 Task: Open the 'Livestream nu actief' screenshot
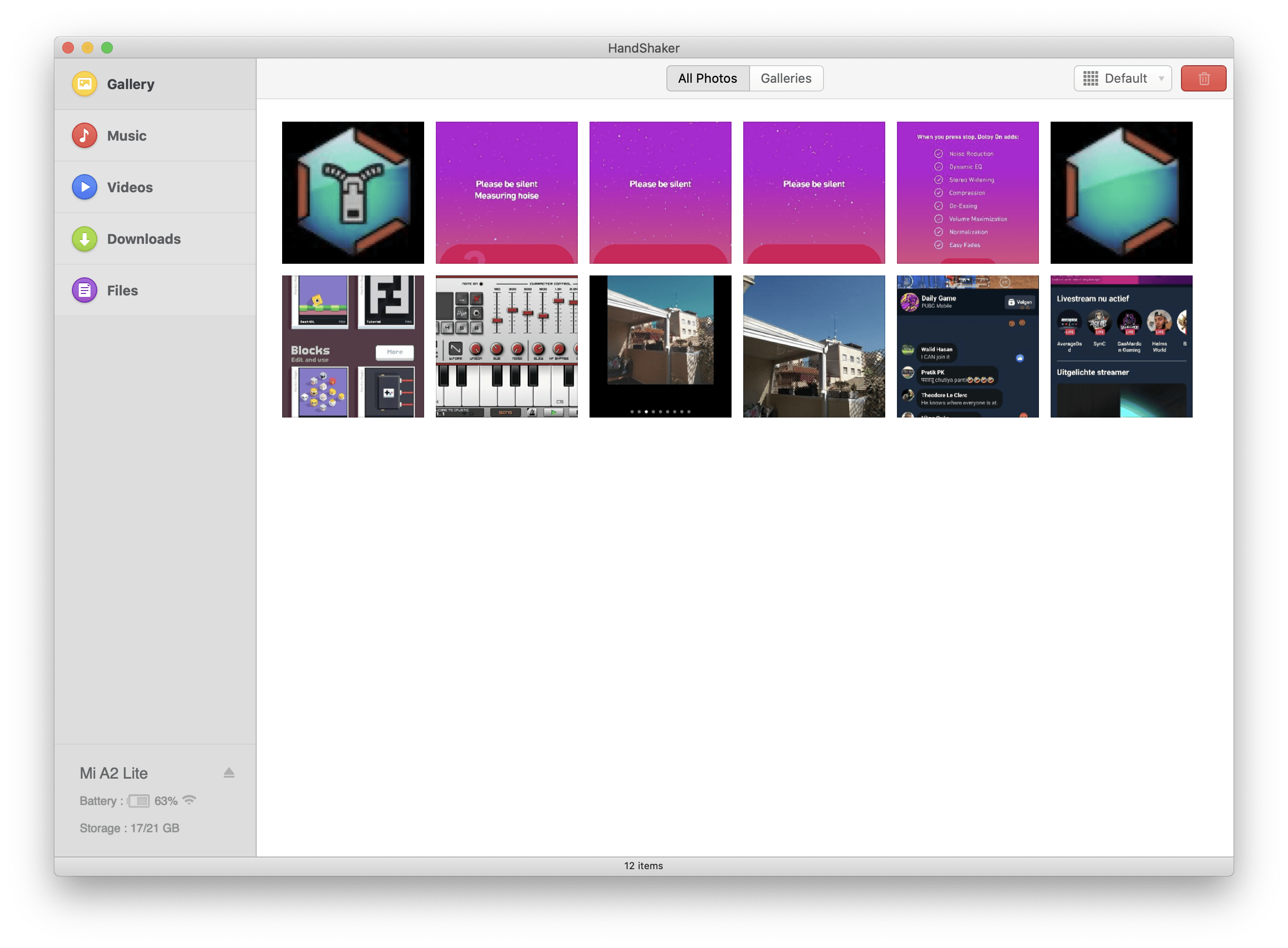(1121, 346)
